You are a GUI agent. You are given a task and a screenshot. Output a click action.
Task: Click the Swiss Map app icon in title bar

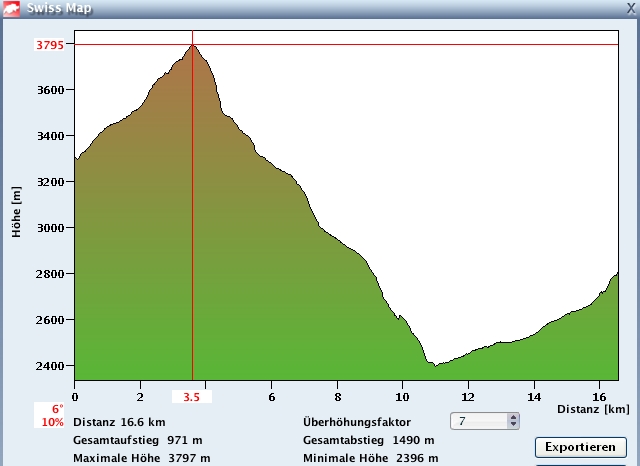point(10,7)
